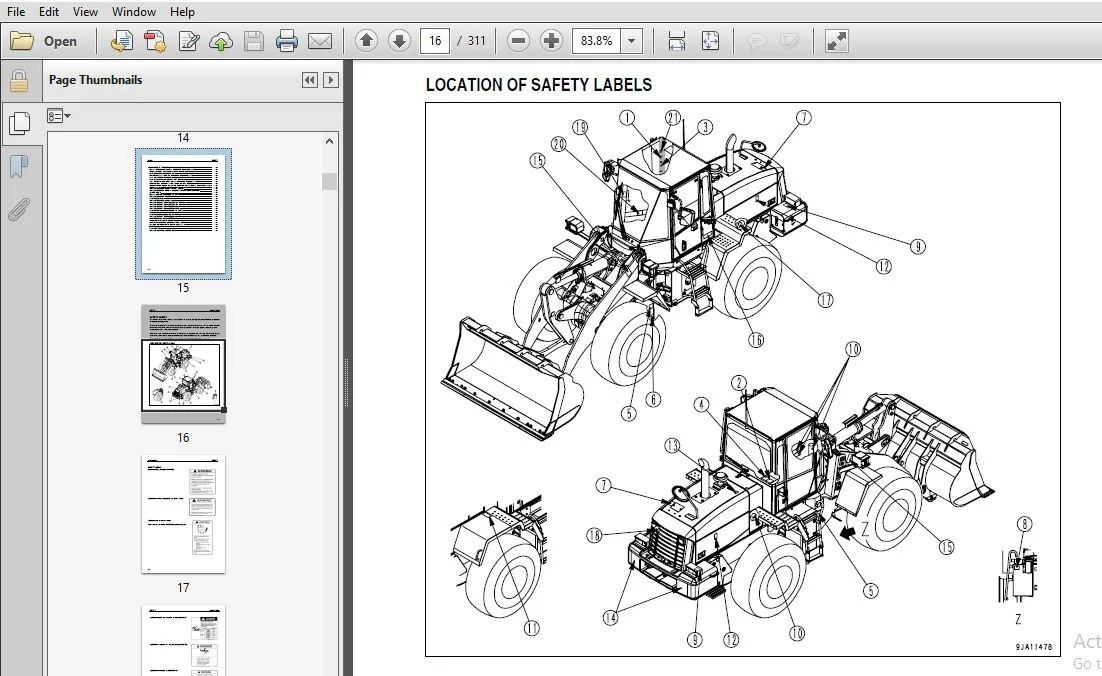Open the thumbnails options dropdown

click(x=59, y=116)
